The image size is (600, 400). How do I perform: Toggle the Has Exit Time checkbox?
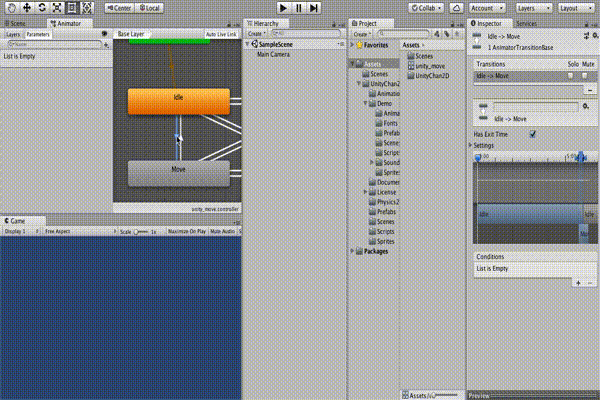(x=532, y=134)
